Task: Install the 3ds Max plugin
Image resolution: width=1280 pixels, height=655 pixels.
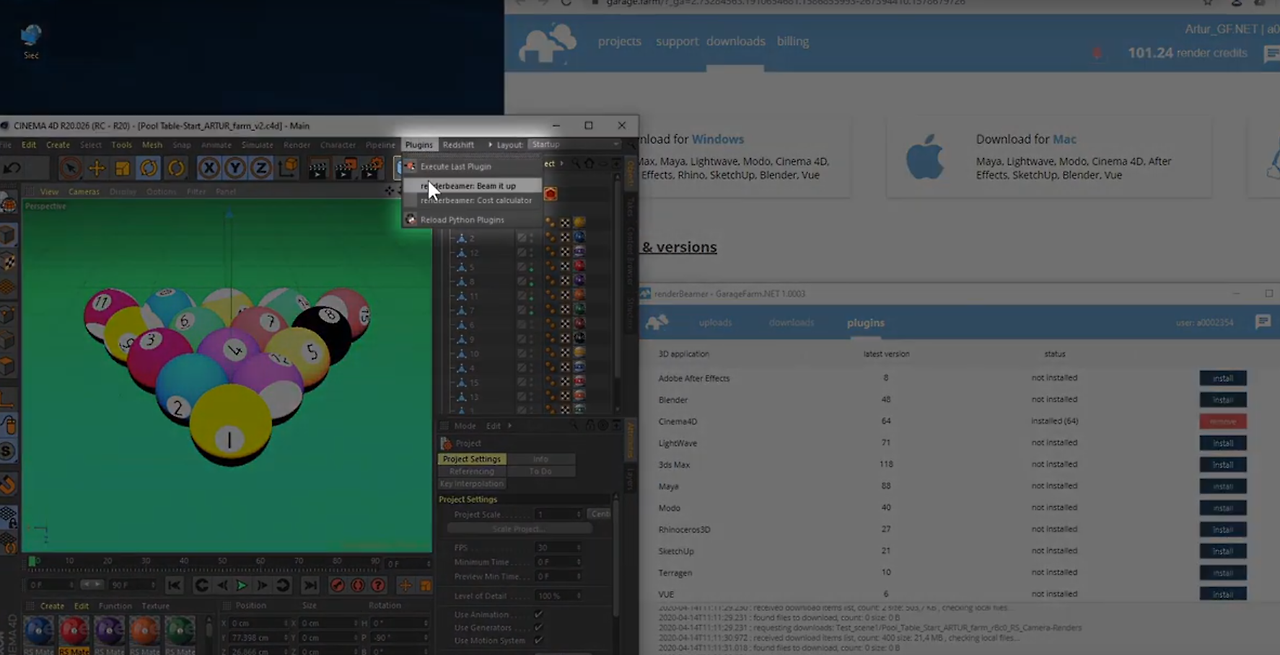Action: pyautogui.click(x=1223, y=464)
